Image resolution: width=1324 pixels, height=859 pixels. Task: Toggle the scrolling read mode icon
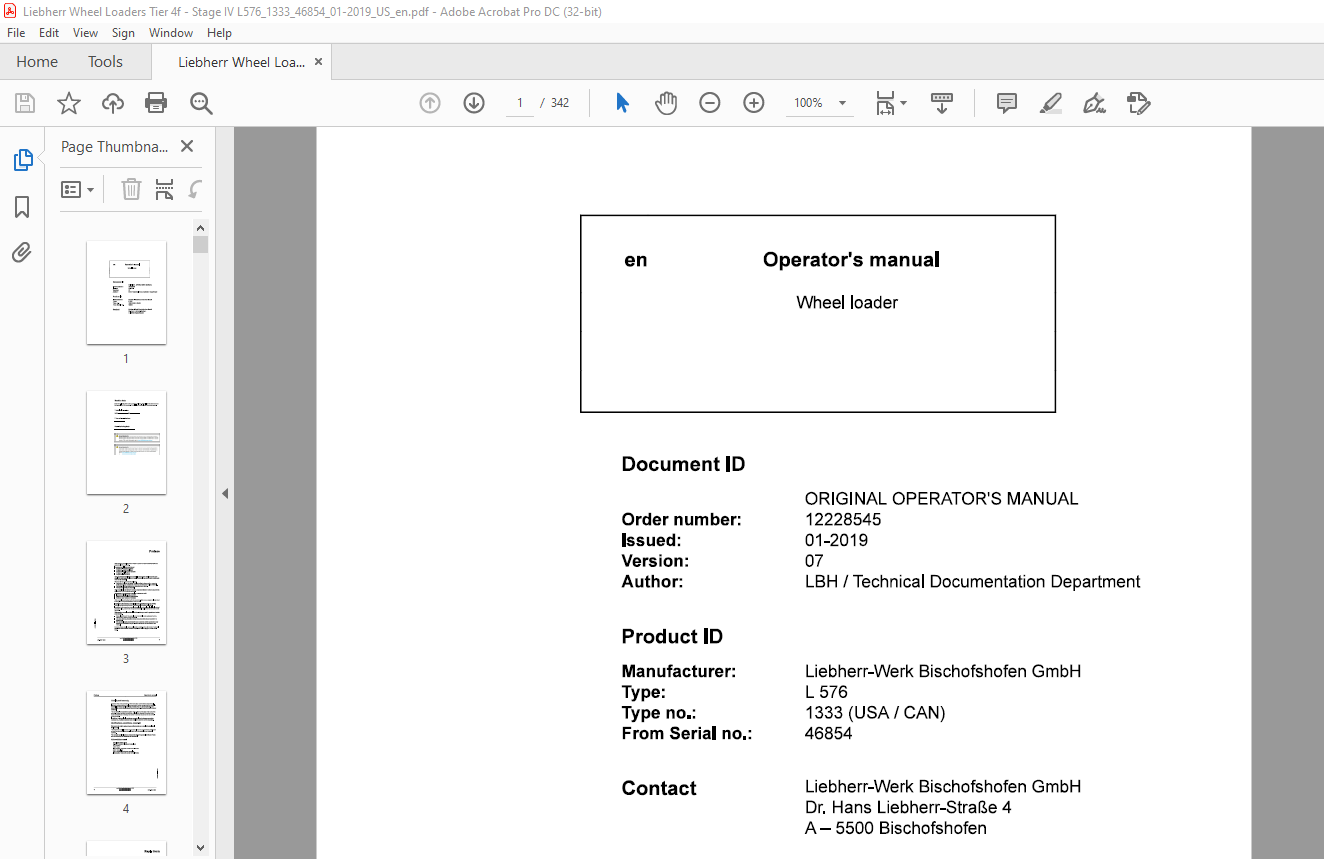click(942, 103)
